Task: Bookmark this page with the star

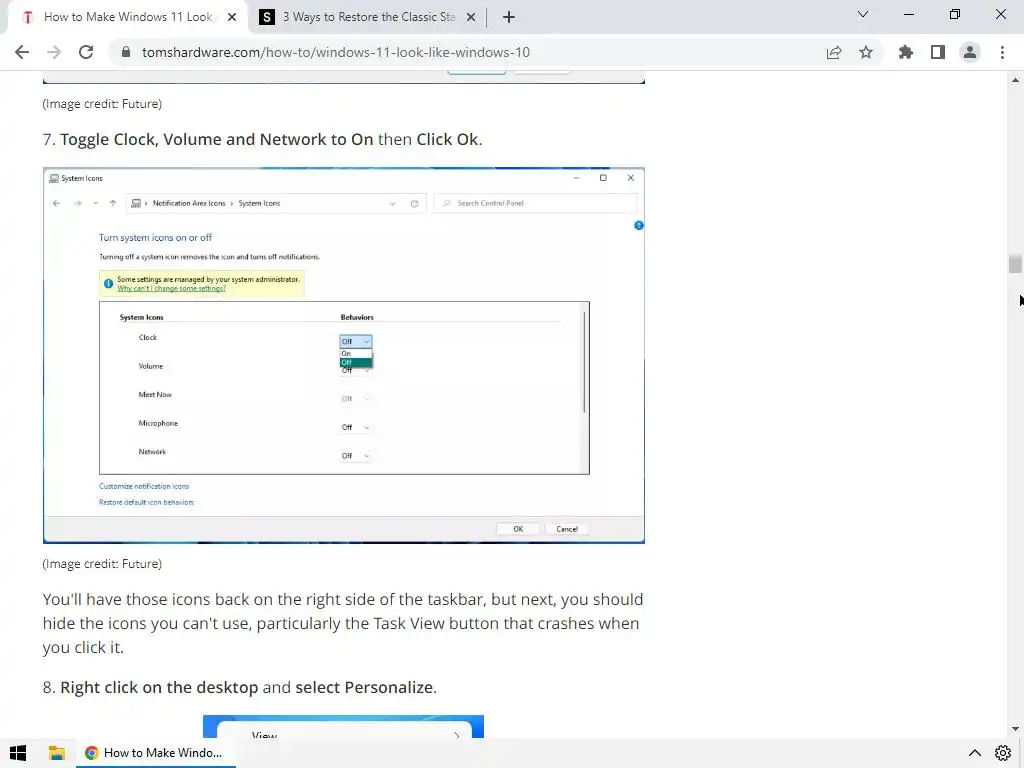Action: [866, 52]
